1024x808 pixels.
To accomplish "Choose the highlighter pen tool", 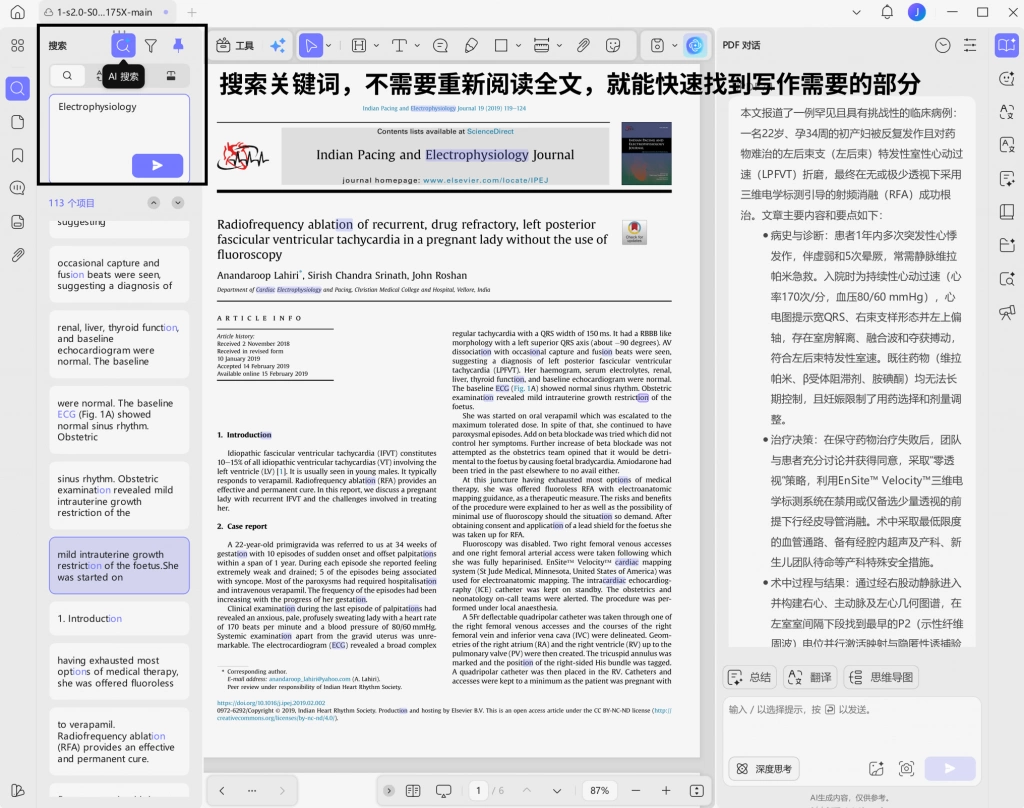I will (x=471, y=45).
